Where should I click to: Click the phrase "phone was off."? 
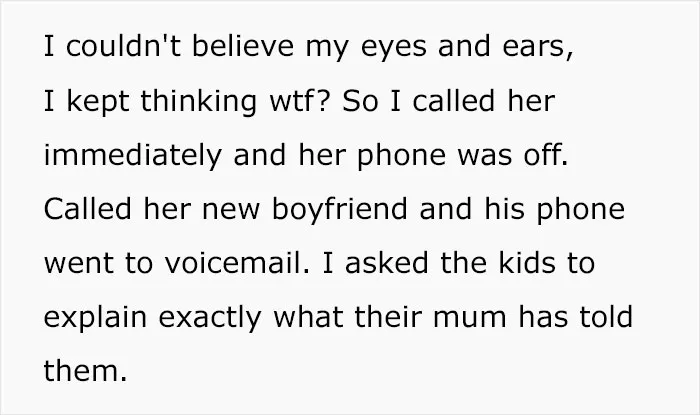(x=462, y=157)
